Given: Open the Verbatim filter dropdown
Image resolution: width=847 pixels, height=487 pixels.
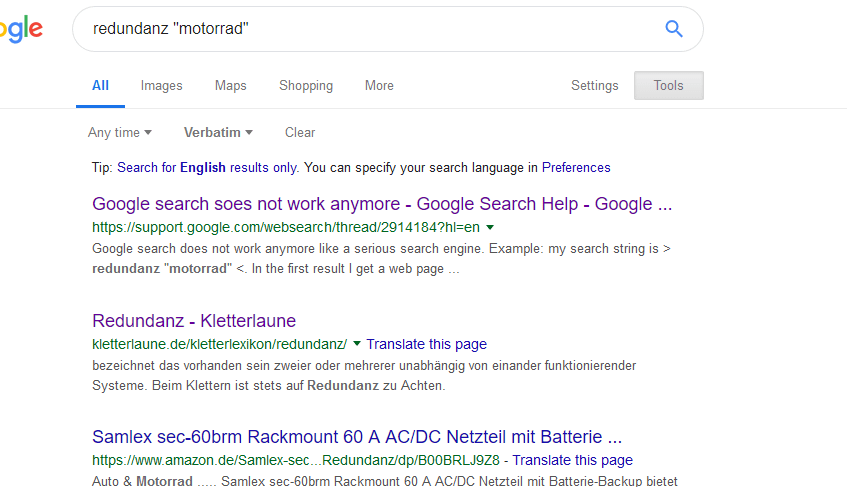Looking at the screenshot, I should click(x=218, y=132).
